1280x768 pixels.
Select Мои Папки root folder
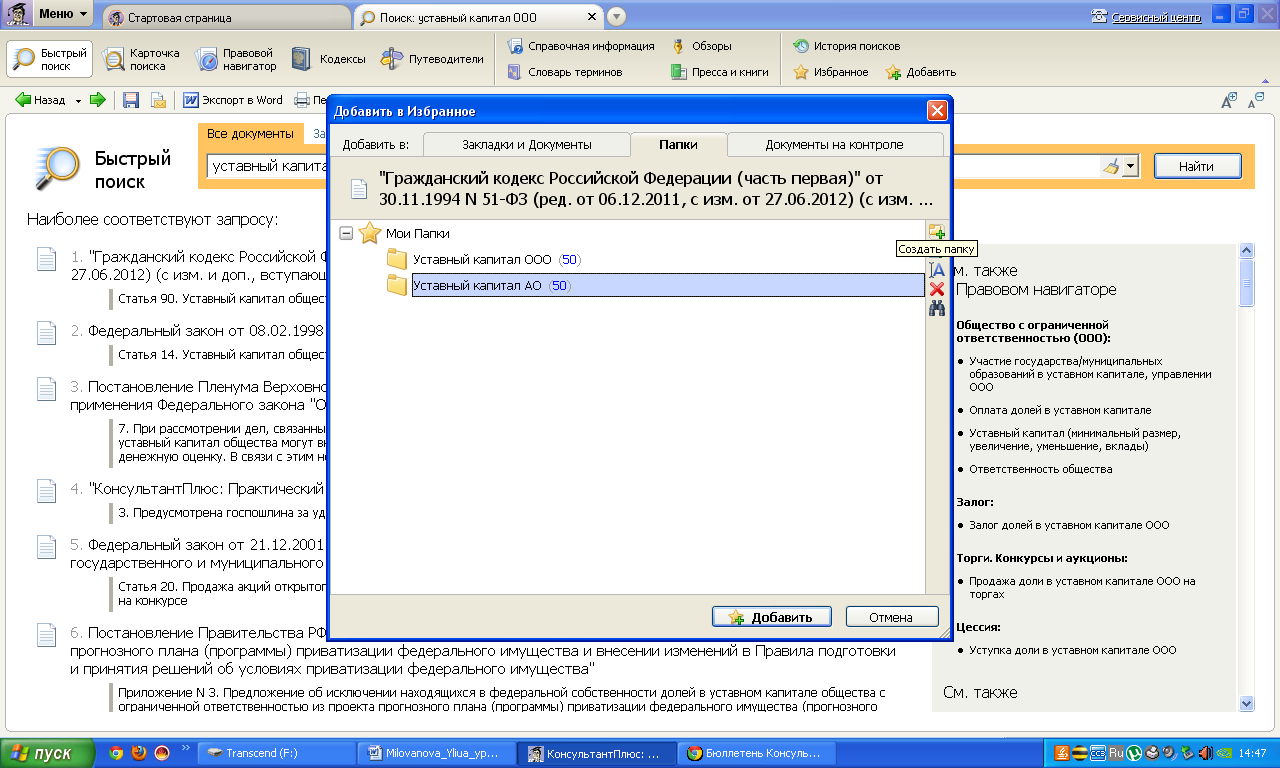pos(404,233)
